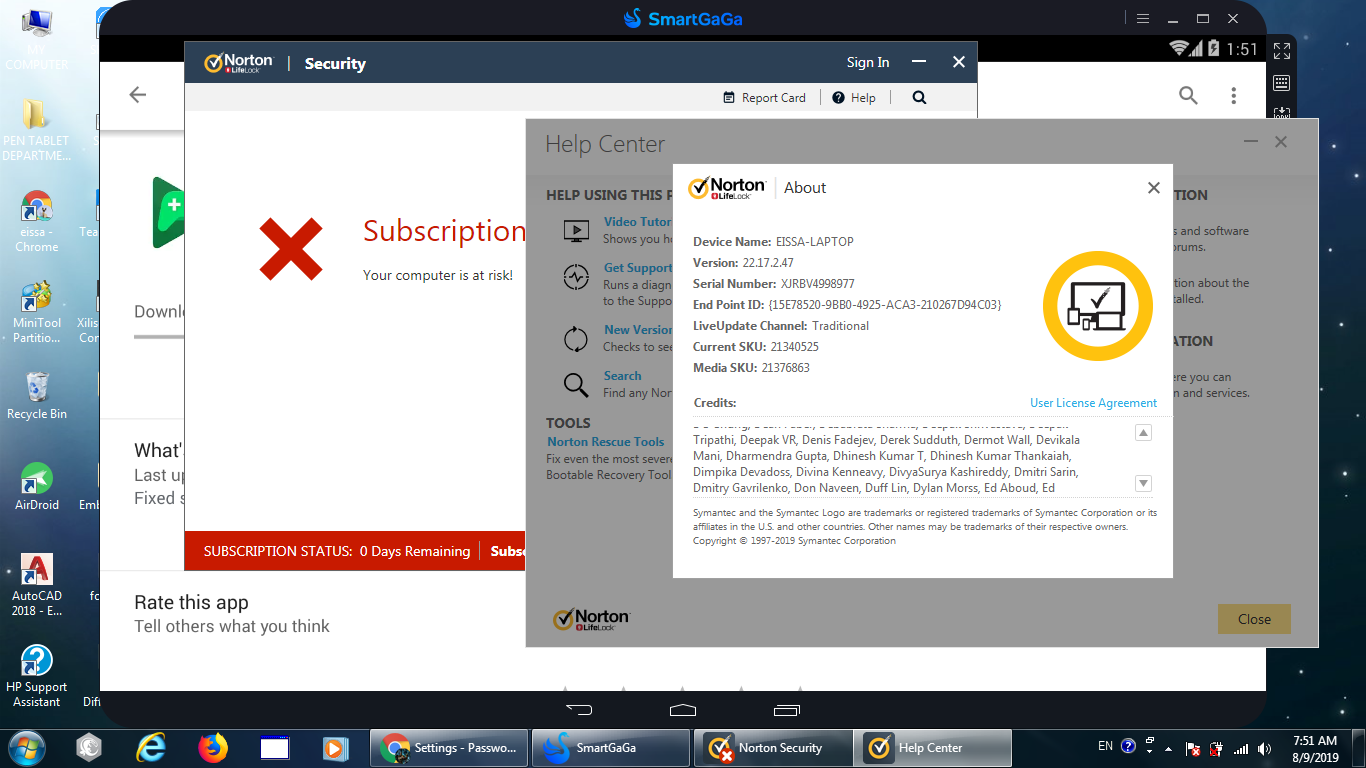Click the credits list scroll-up arrow
1366x768 pixels.
click(1143, 433)
